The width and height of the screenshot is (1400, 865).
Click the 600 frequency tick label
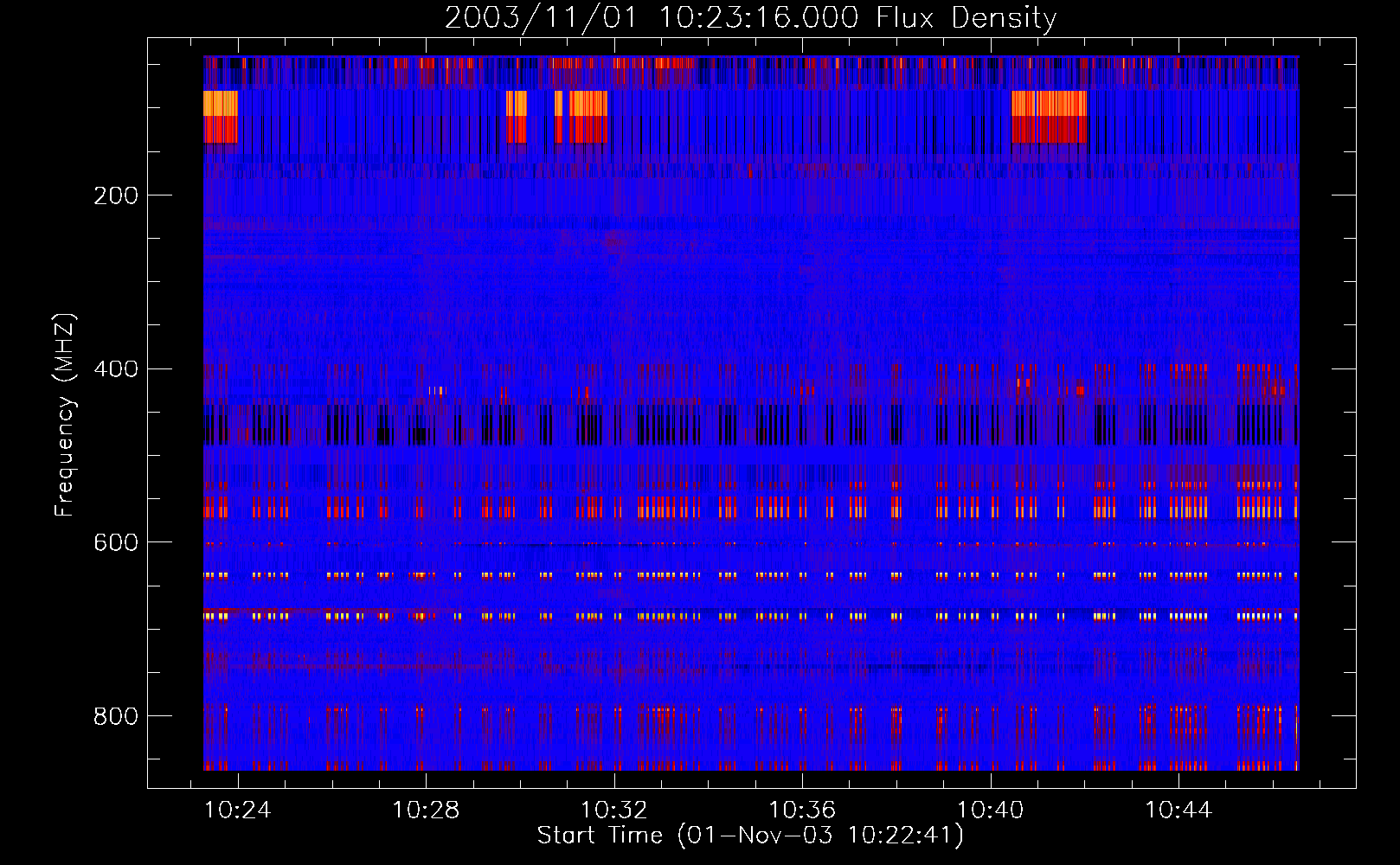116,542
